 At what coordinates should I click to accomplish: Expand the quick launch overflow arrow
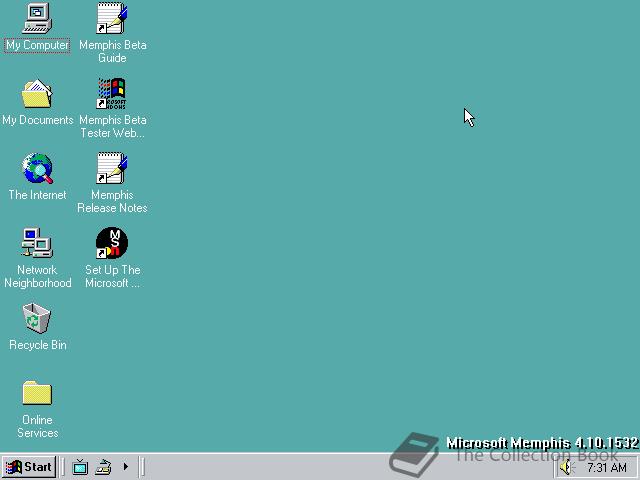(x=126, y=467)
